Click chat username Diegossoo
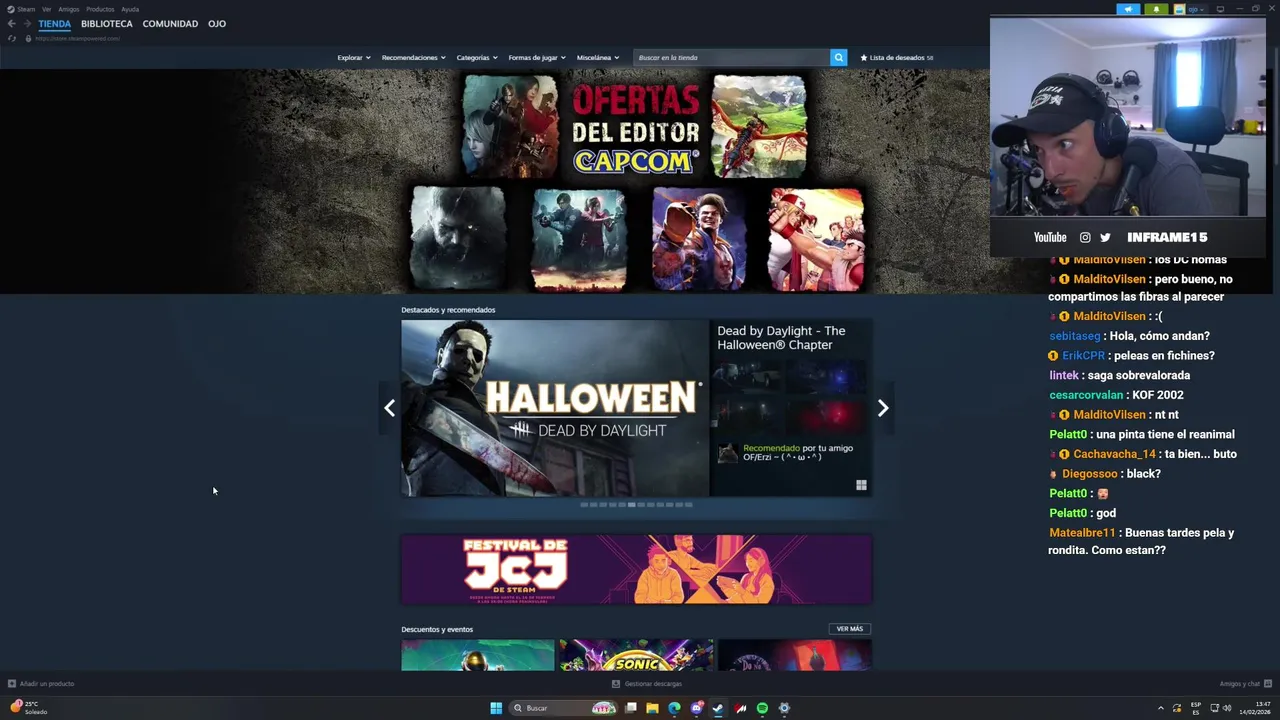 (x=1090, y=474)
